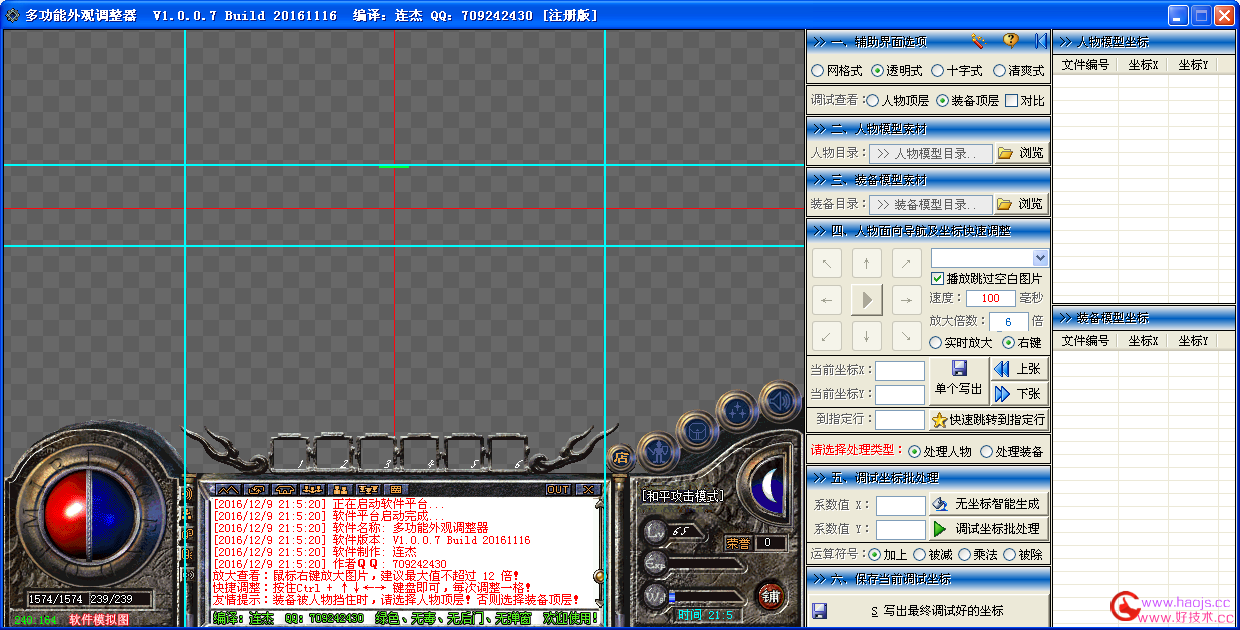The width and height of the screenshot is (1240, 630).
Task: Choose 处理装备 processing type
Action: click(x=1012, y=452)
